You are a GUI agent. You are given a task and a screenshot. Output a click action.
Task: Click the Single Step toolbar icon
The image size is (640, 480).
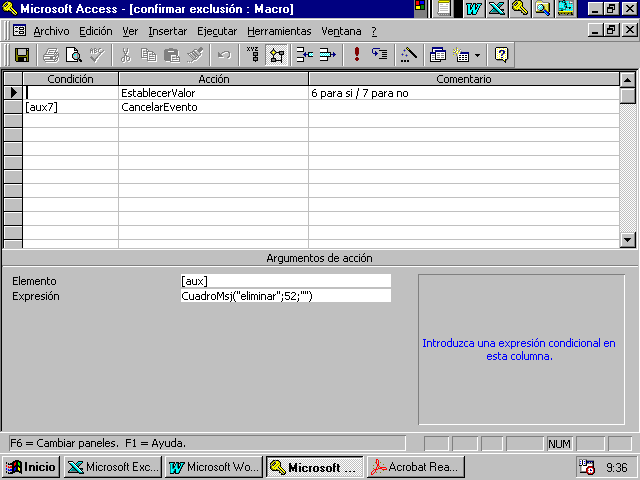(380, 55)
